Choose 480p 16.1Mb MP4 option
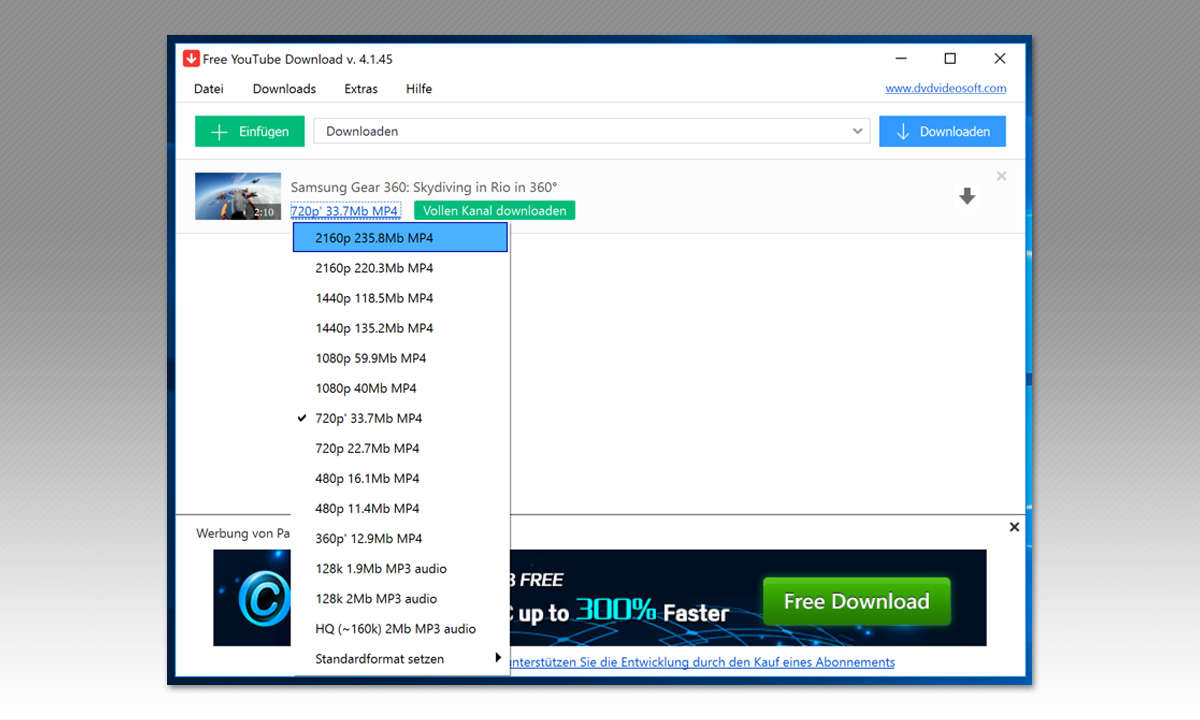The width and height of the screenshot is (1200, 720). pyautogui.click(x=401, y=478)
